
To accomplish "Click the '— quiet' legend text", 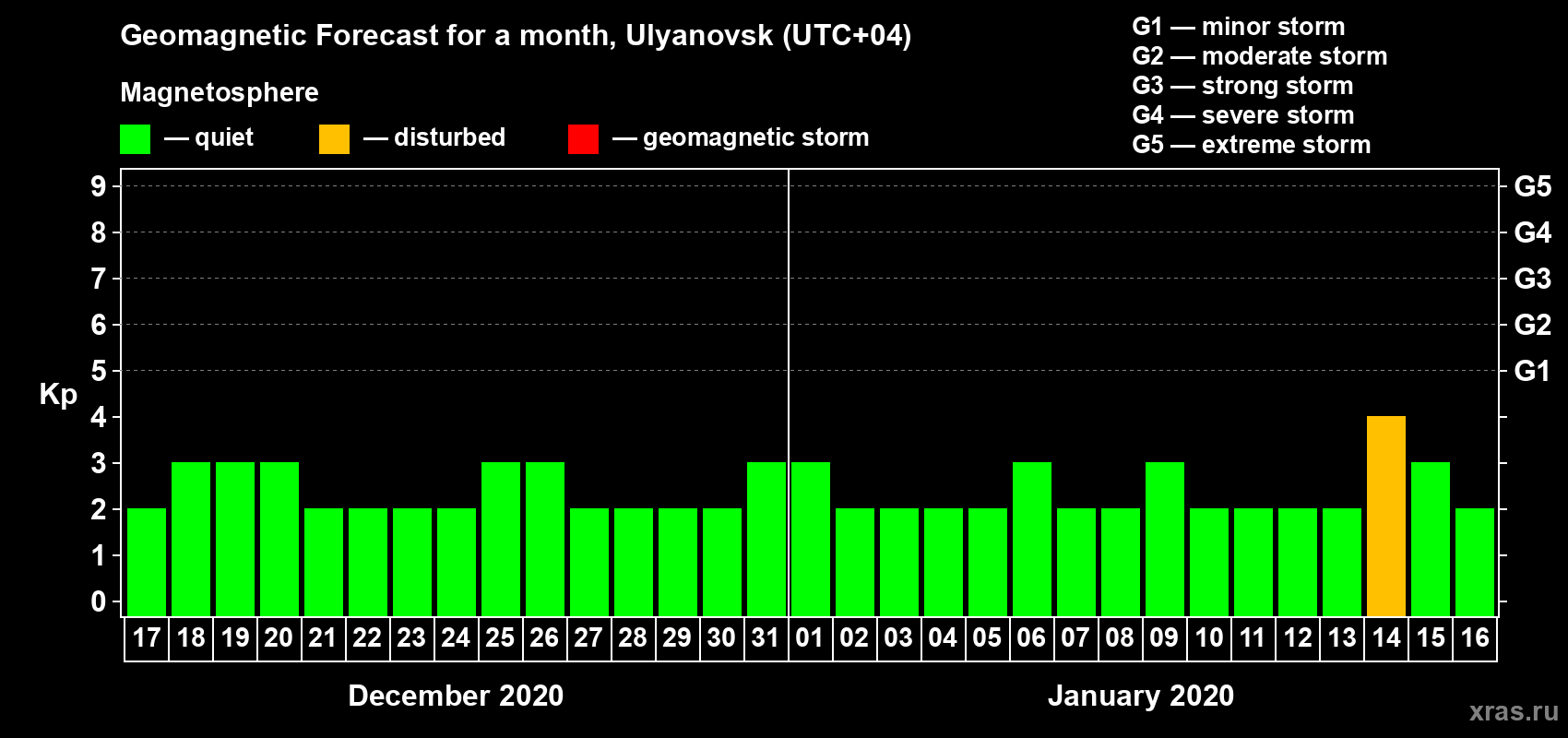I will point(208,138).
